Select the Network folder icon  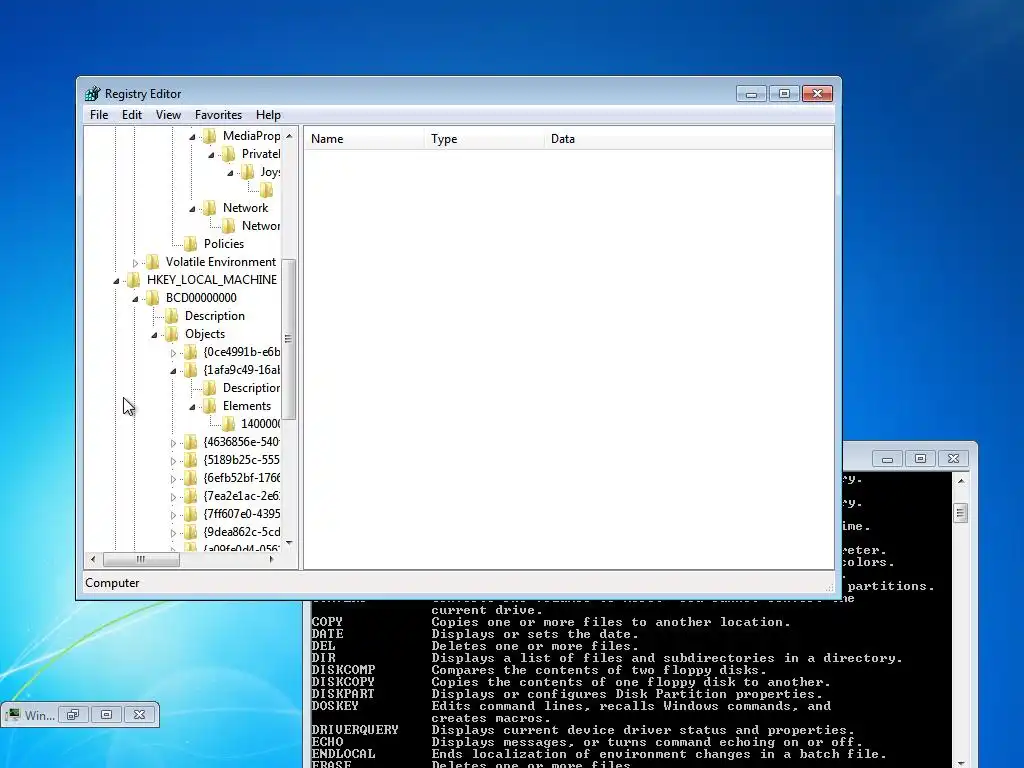click(x=210, y=208)
